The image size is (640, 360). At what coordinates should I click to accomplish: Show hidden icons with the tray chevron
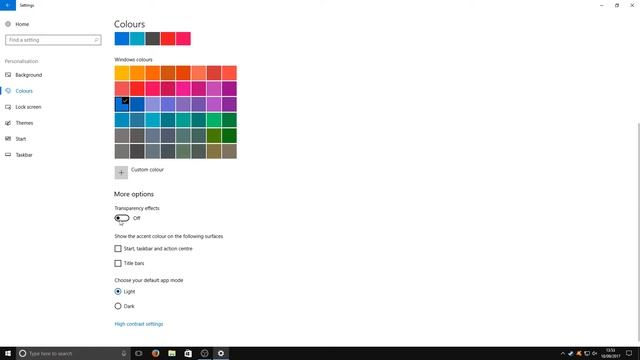[563, 353]
